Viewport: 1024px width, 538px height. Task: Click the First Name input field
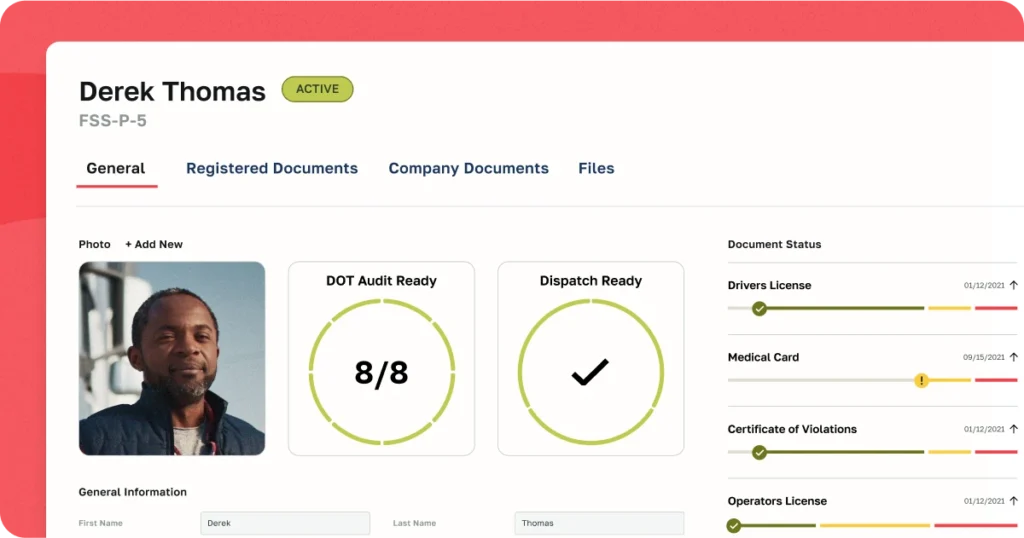[285, 523]
